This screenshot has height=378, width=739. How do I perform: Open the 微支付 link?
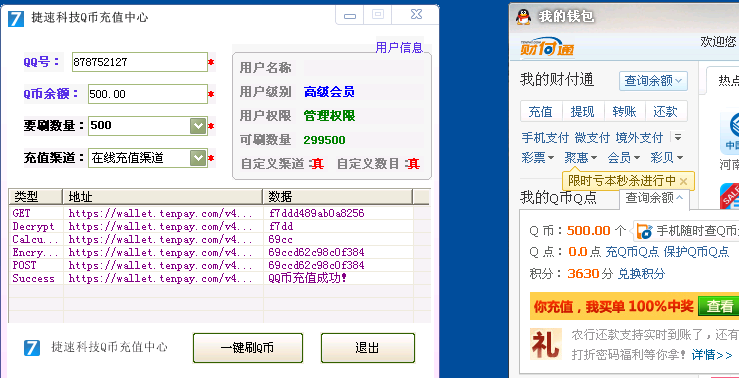pos(592,138)
